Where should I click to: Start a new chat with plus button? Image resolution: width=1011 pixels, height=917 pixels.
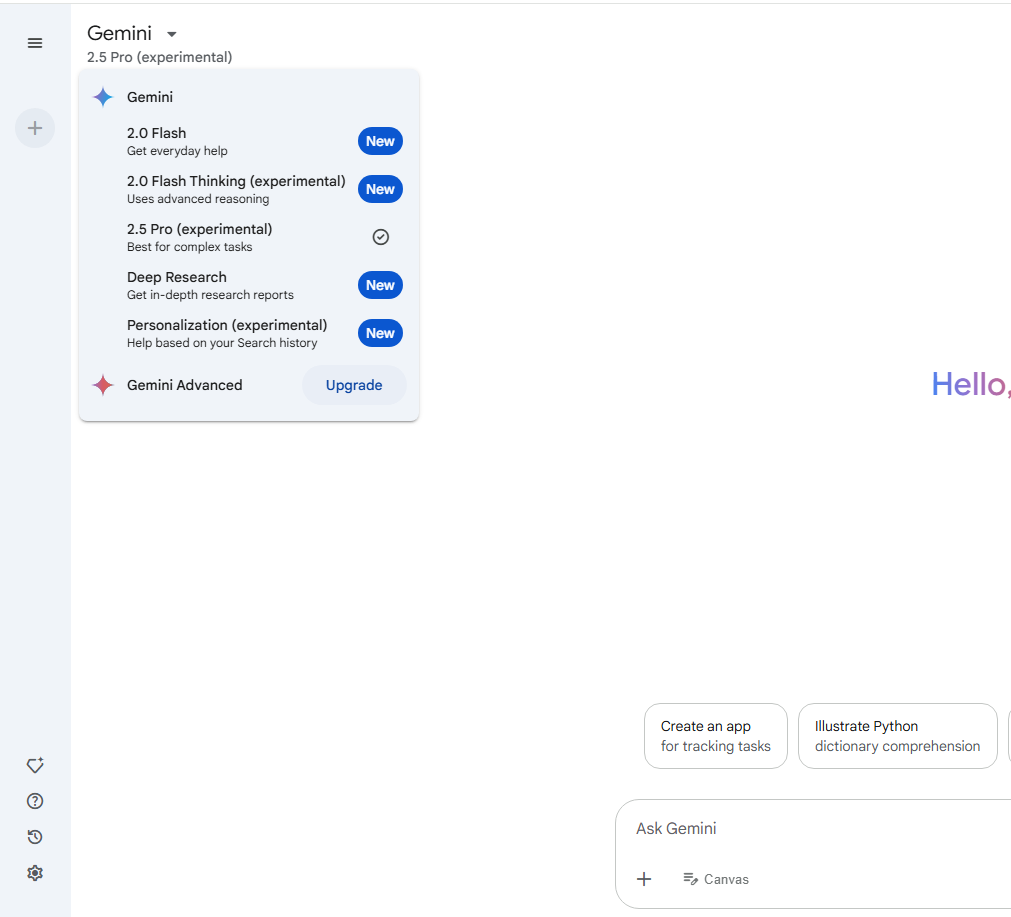pyautogui.click(x=35, y=128)
